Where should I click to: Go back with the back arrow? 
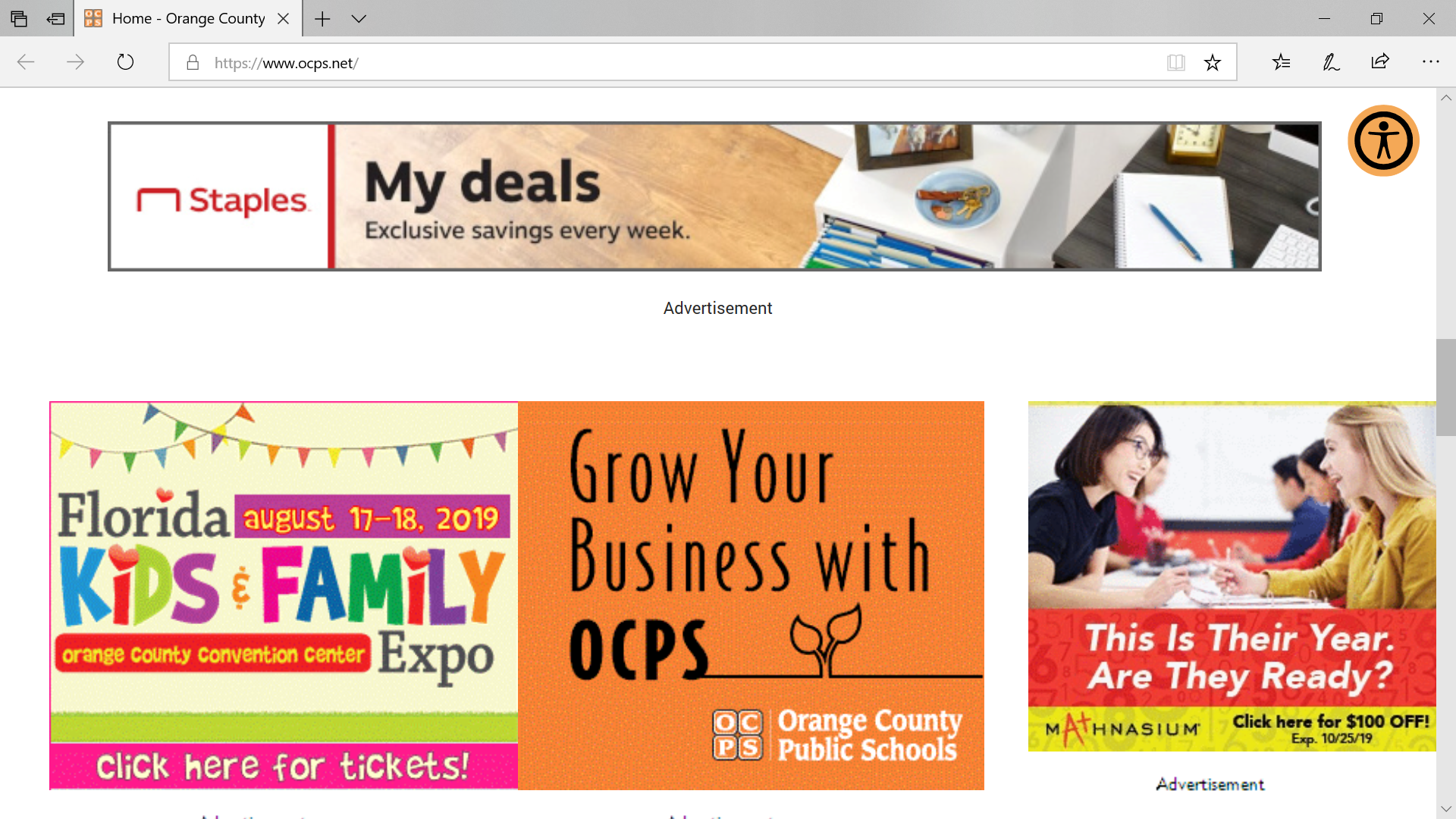pyautogui.click(x=26, y=62)
